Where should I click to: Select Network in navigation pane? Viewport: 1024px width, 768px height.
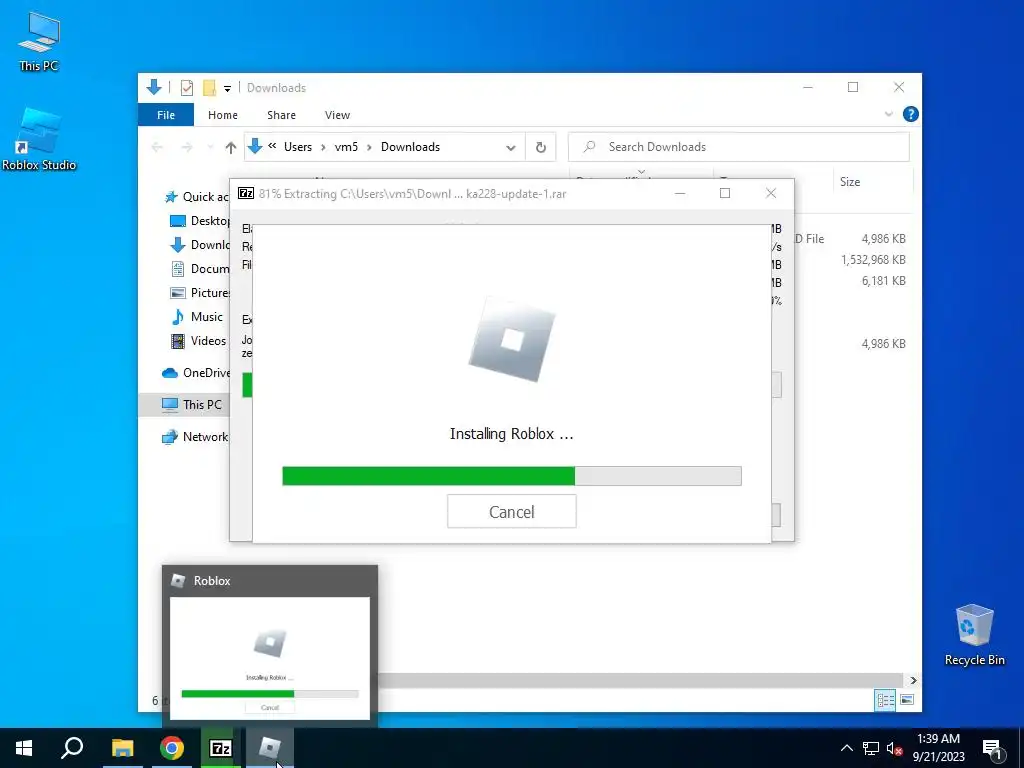(195, 437)
